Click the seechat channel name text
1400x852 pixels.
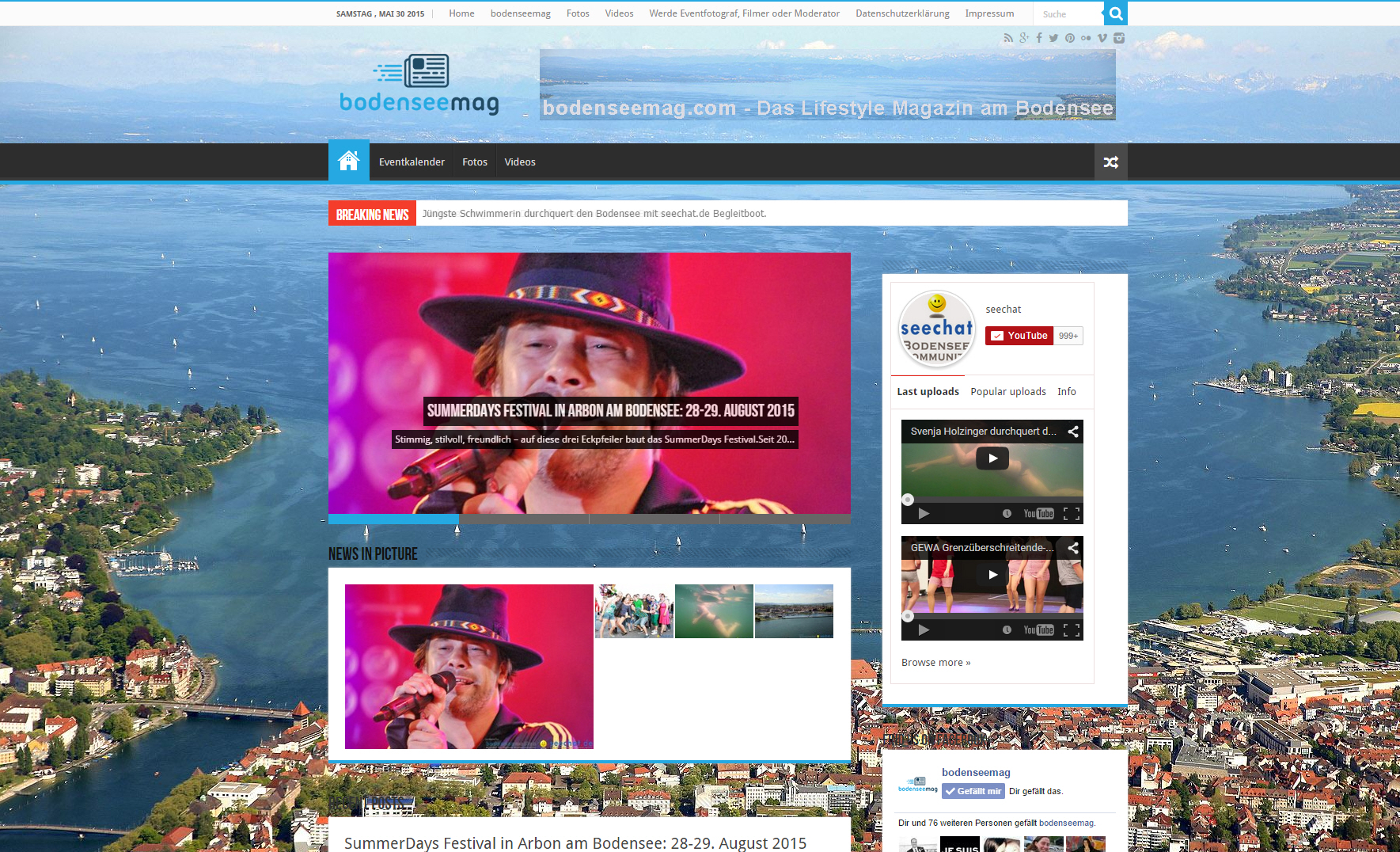click(1004, 310)
